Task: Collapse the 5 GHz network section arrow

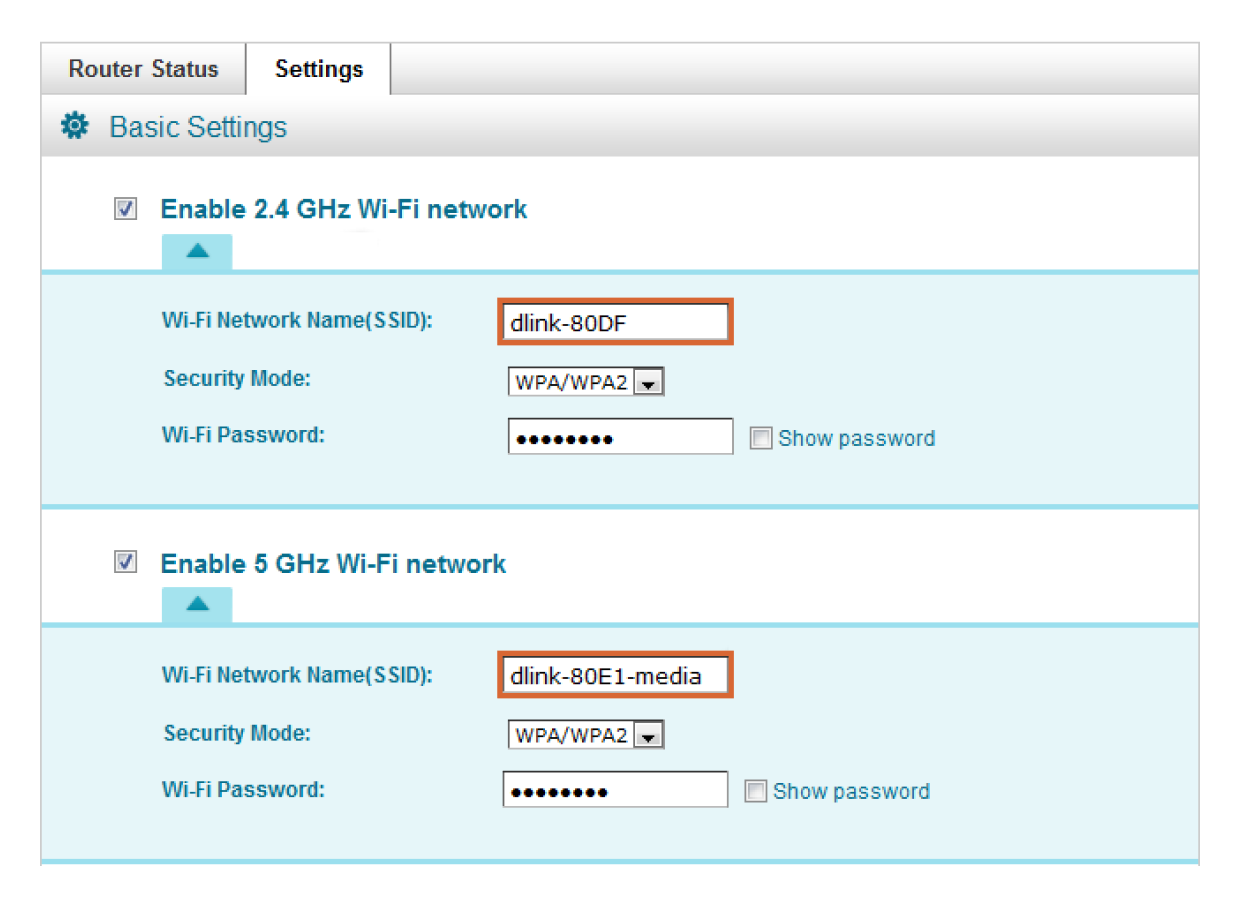Action: [x=197, y=604]
